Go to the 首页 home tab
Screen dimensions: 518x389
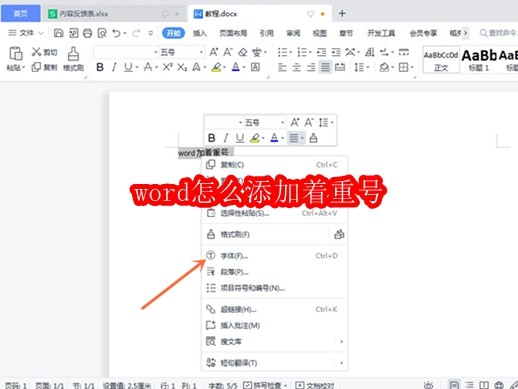tap(21, 13)
